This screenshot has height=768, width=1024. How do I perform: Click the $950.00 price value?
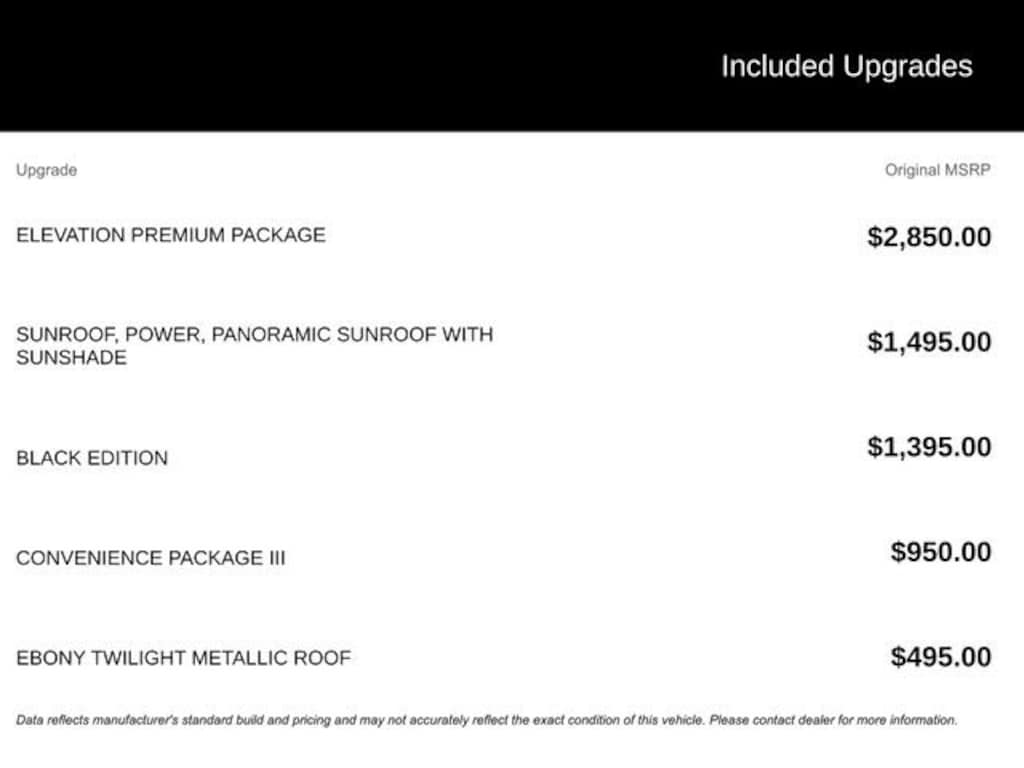tap(940, 552)
